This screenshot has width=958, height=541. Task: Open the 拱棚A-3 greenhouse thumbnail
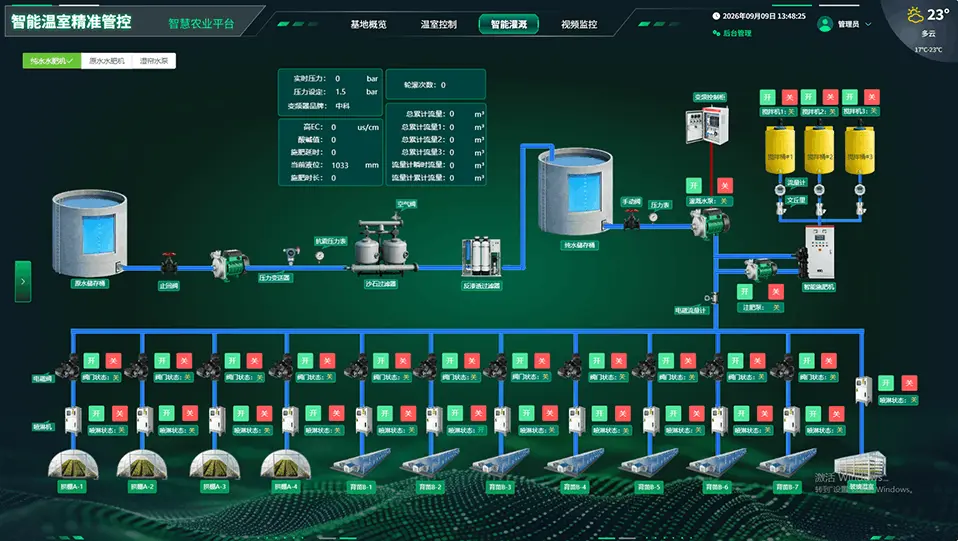coord(215,465)
